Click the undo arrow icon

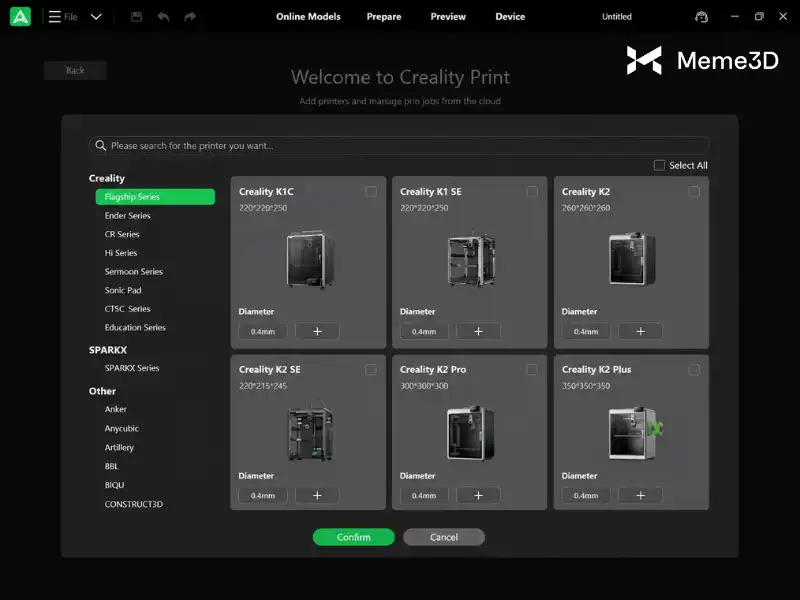click(x=163, y=17)
